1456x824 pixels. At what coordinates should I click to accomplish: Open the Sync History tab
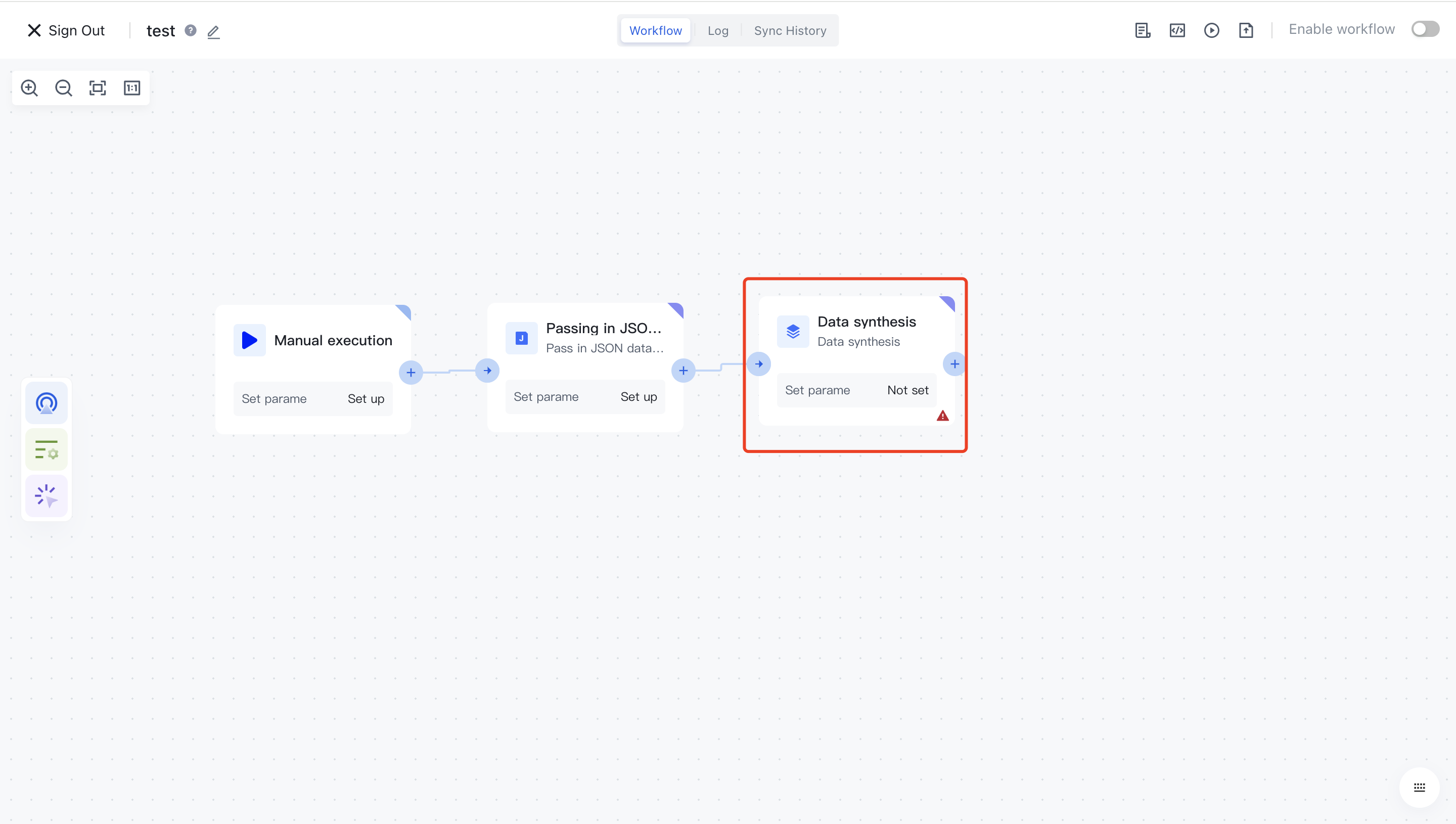790,30
